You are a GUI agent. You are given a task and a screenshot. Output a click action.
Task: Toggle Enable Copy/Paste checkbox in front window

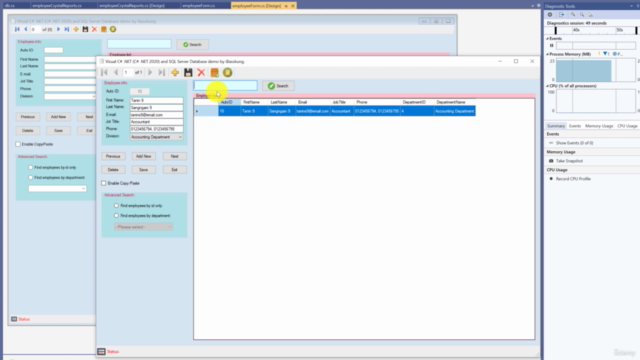(x=104, y=183)
